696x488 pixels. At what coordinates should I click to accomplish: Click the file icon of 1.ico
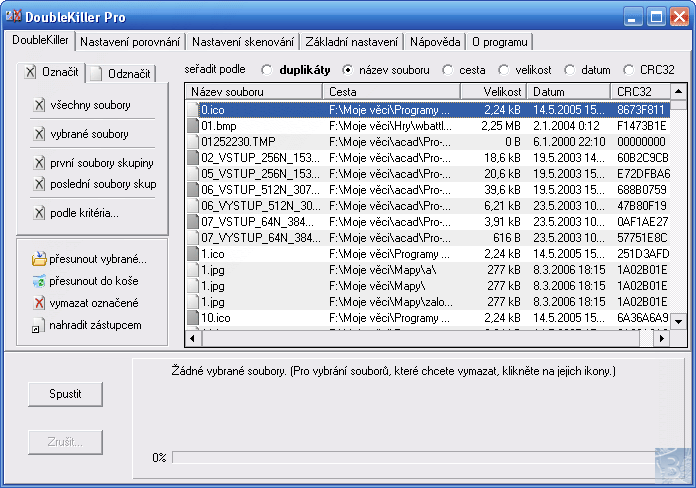pyautogui.click(x=193, y=254)
